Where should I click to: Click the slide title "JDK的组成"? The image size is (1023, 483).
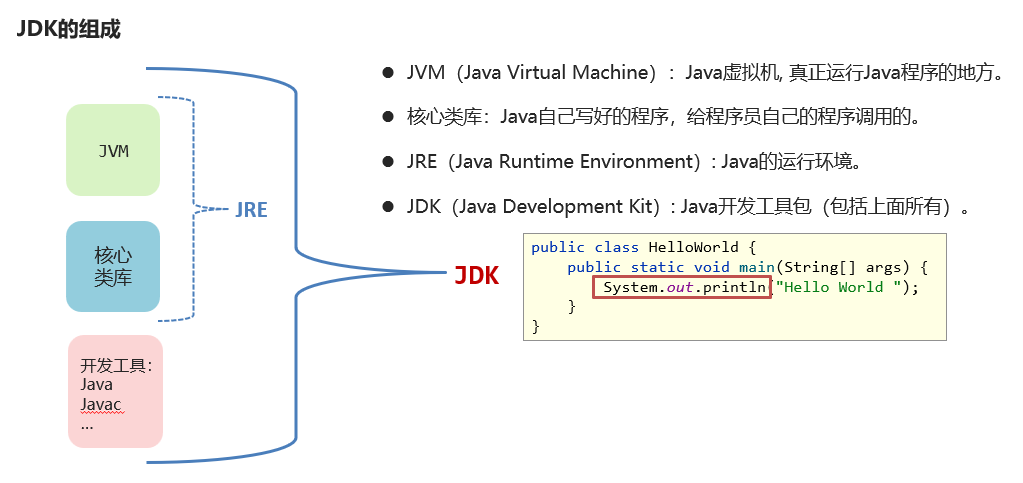click(68, 29)
